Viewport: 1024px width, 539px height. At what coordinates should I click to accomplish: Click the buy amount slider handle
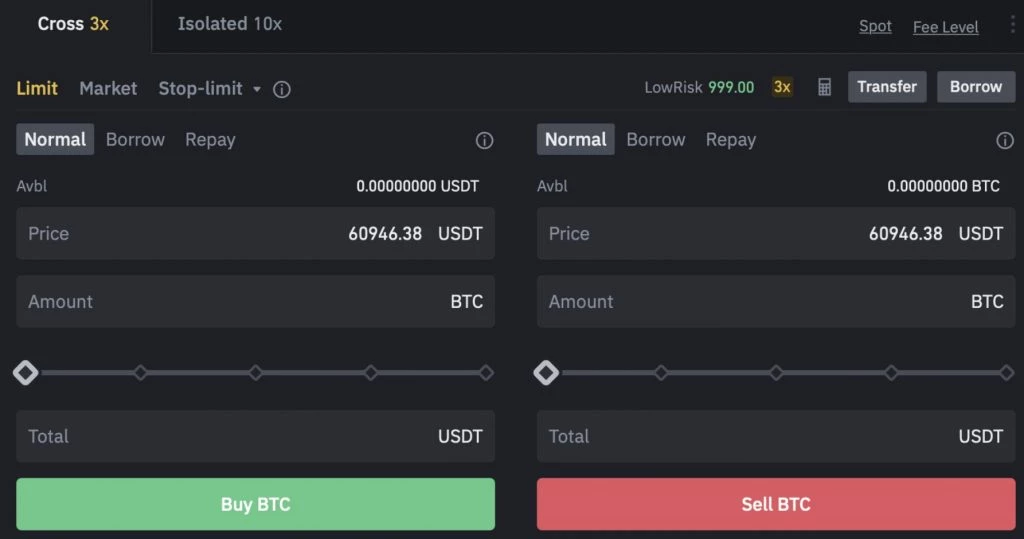26,373
